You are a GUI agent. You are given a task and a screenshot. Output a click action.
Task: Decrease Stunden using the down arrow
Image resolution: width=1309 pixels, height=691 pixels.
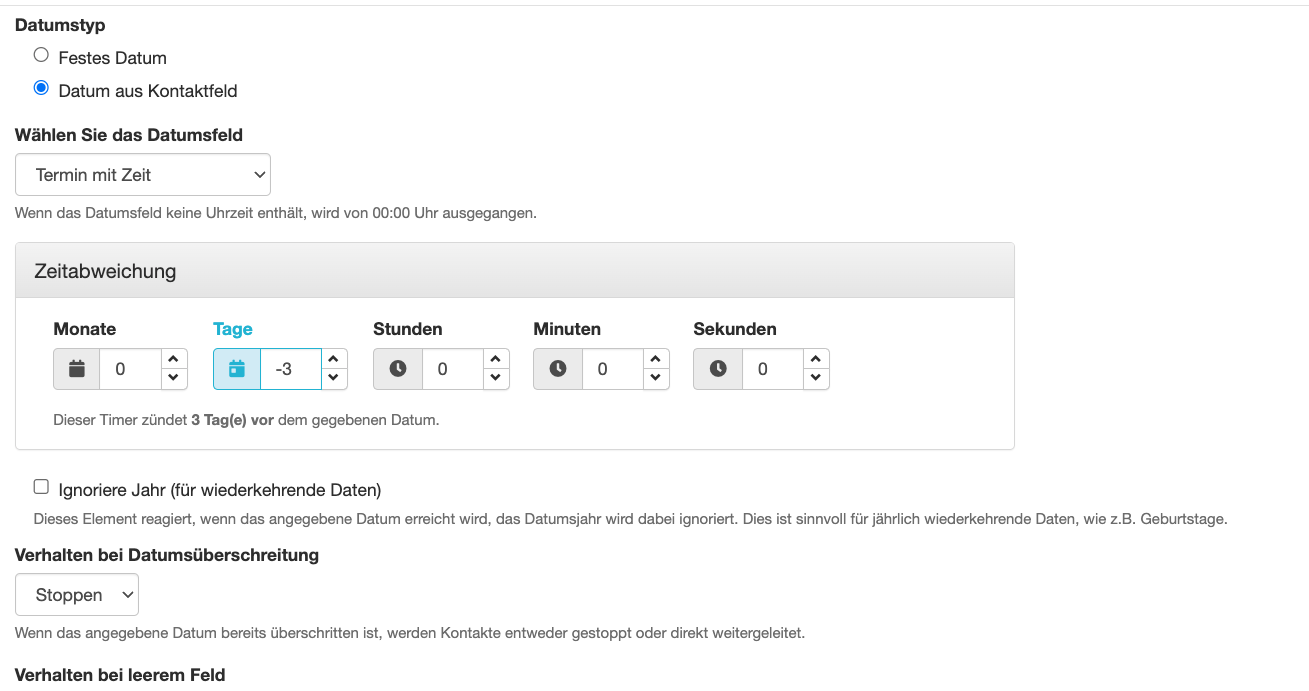click(495, 378)
